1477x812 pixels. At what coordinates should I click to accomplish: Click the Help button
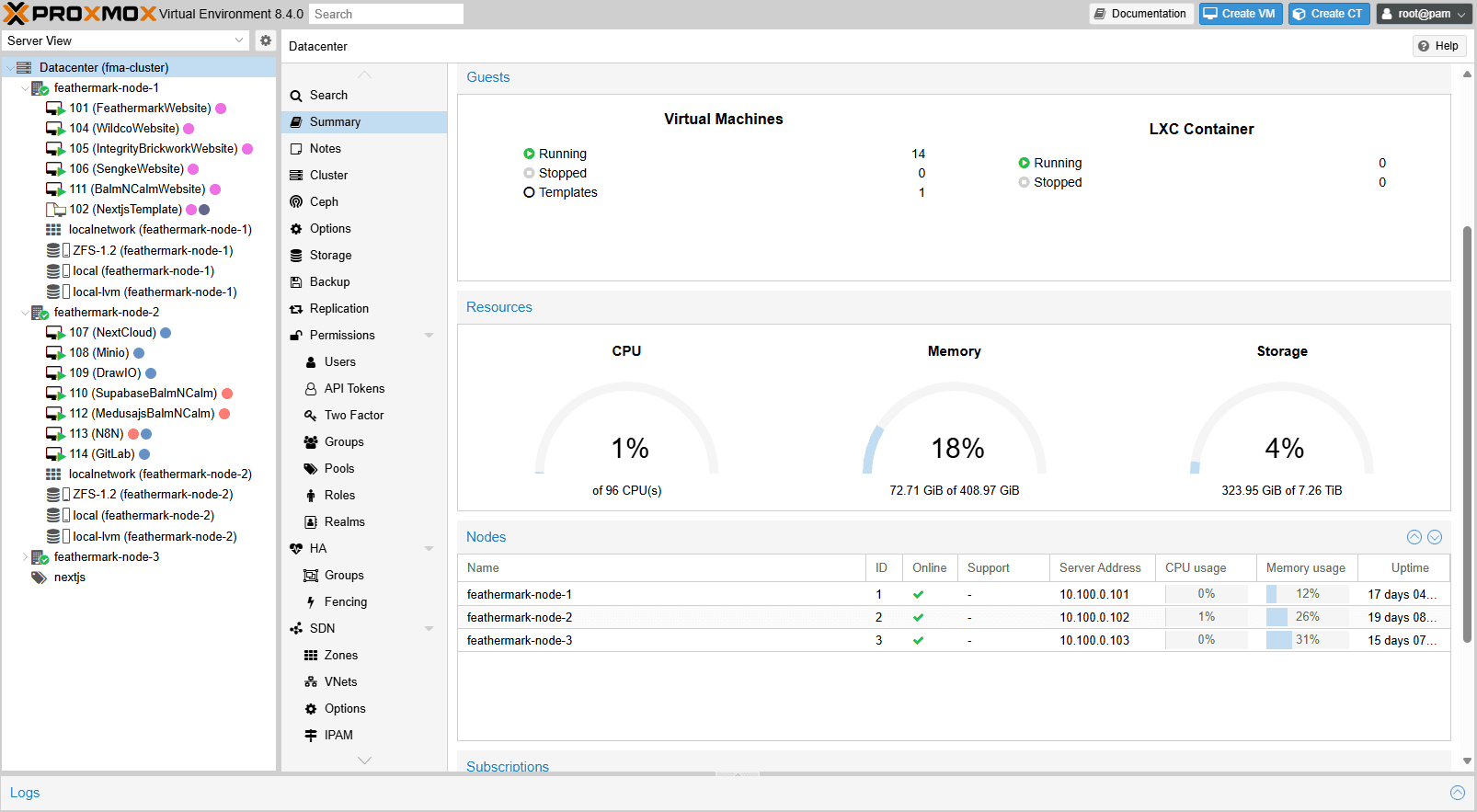[x=1439, y=46]
